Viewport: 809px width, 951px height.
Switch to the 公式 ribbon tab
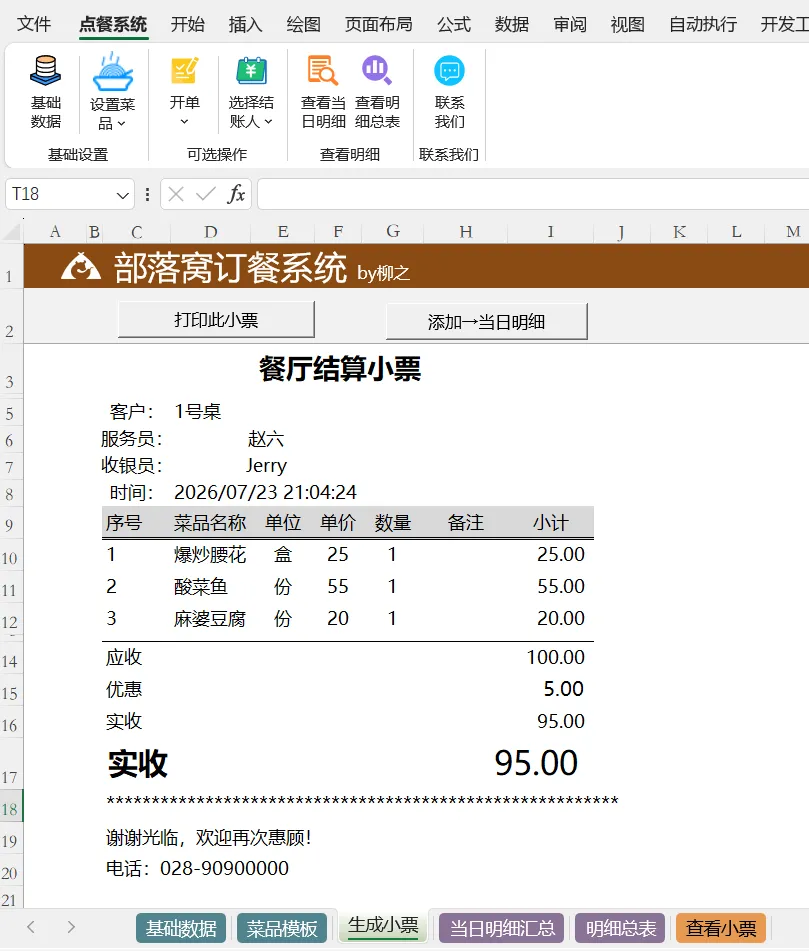[x=454, y=24]
